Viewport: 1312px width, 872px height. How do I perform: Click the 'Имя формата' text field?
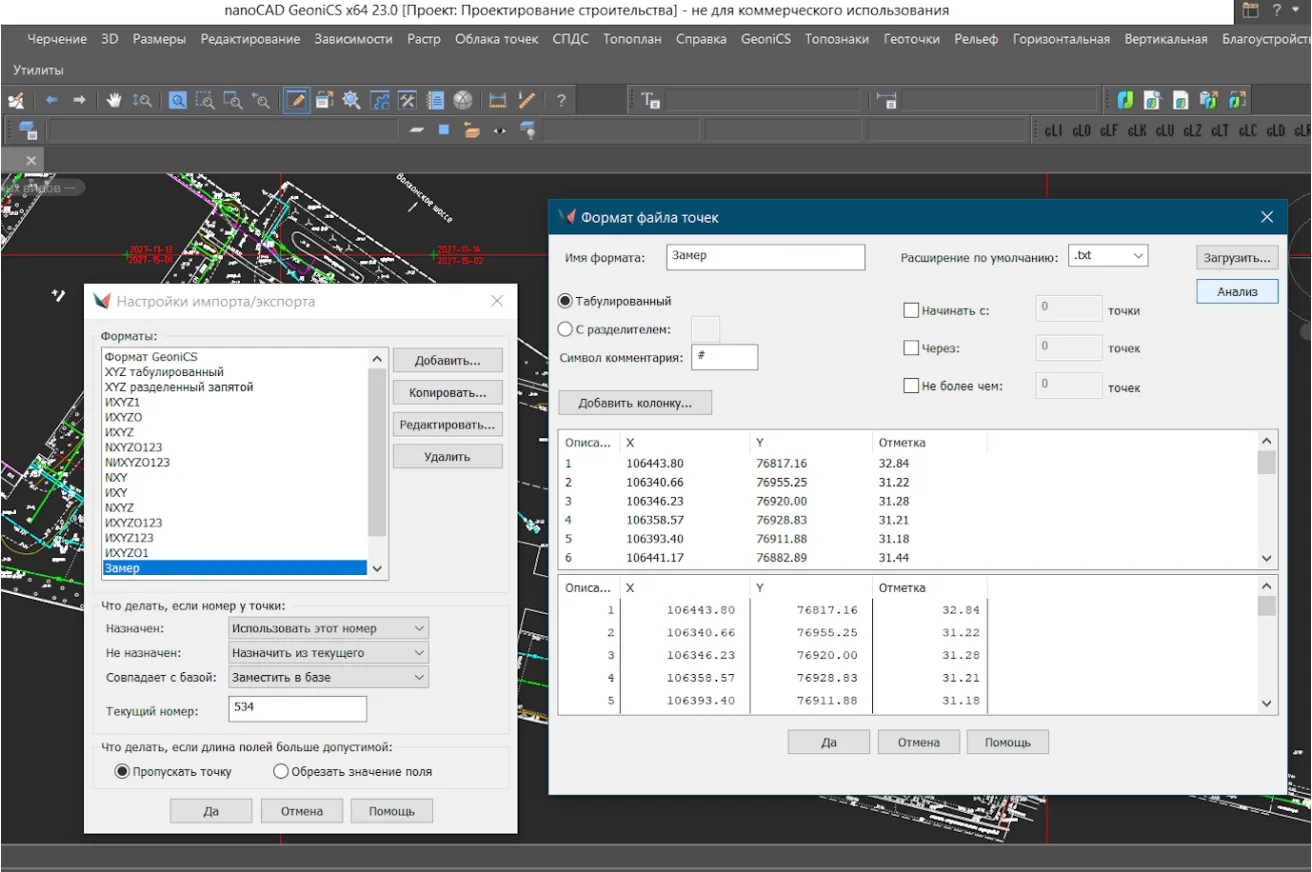point(765,257)
